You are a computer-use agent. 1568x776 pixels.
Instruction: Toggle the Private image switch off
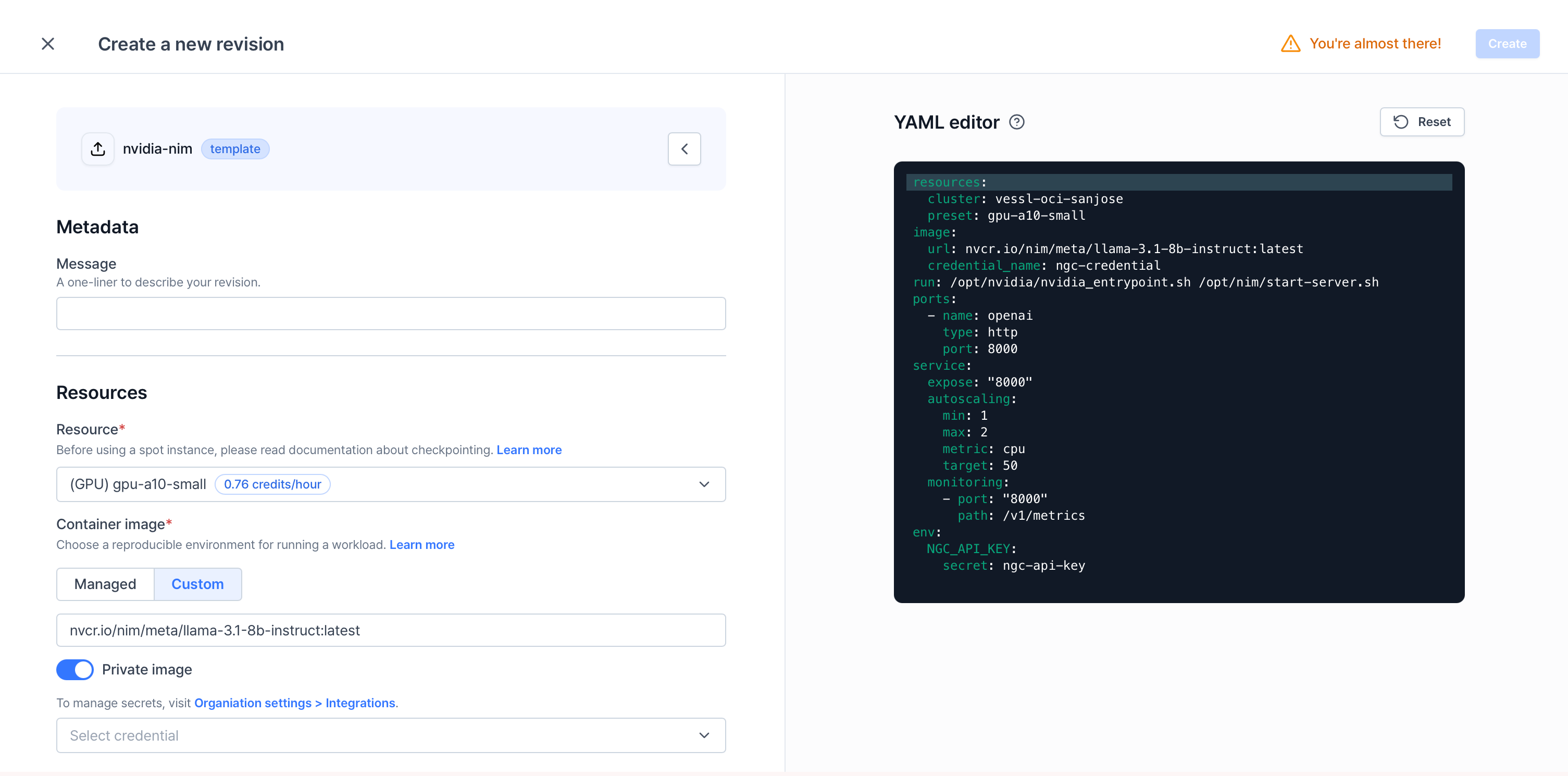(x=75, y=669)
